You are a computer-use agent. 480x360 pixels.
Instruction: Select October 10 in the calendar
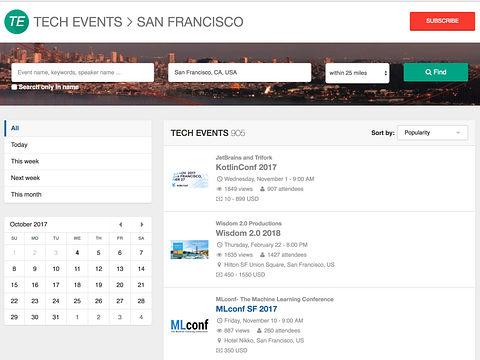click(56, 269)
